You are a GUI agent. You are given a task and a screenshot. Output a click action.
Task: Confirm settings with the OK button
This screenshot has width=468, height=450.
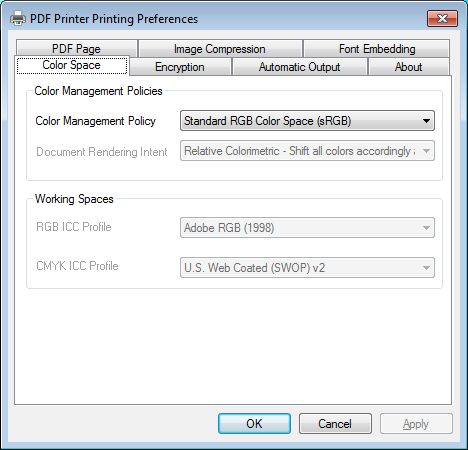click(254, 424)
